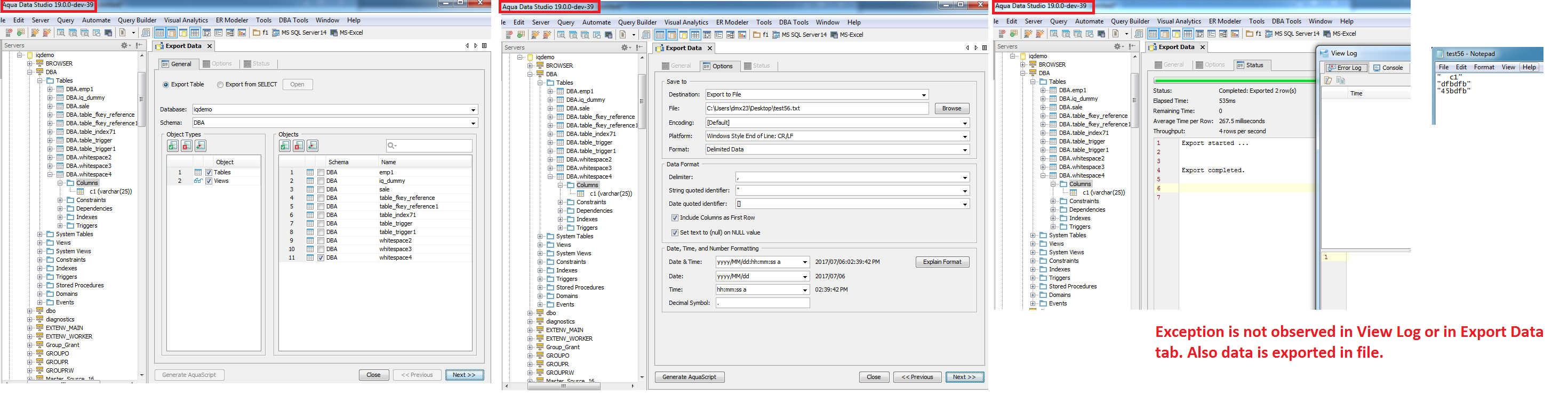Open the DBA Tools menu in the Options-page window
1568x403 pixels.
pyautogui.click(x=794, y=22)
